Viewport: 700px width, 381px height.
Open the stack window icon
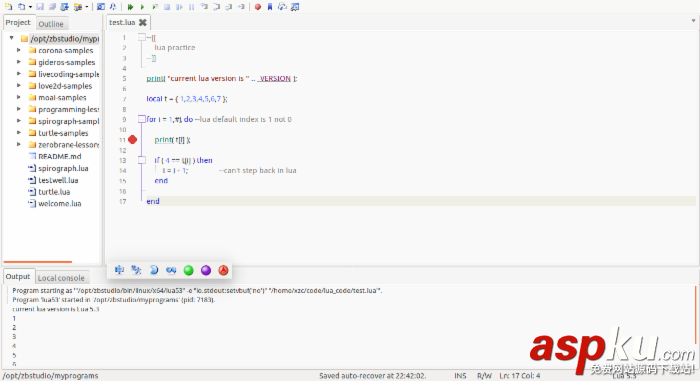click(x=282, y=7)
